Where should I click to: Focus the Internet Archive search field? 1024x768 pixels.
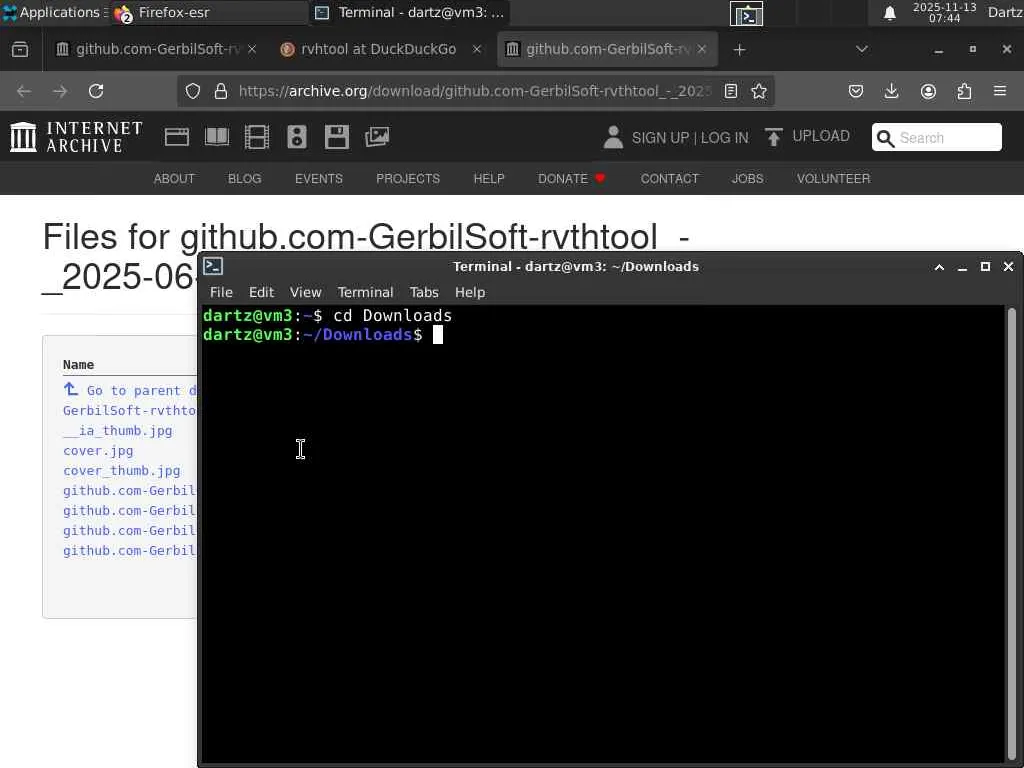tap(936, 137)
